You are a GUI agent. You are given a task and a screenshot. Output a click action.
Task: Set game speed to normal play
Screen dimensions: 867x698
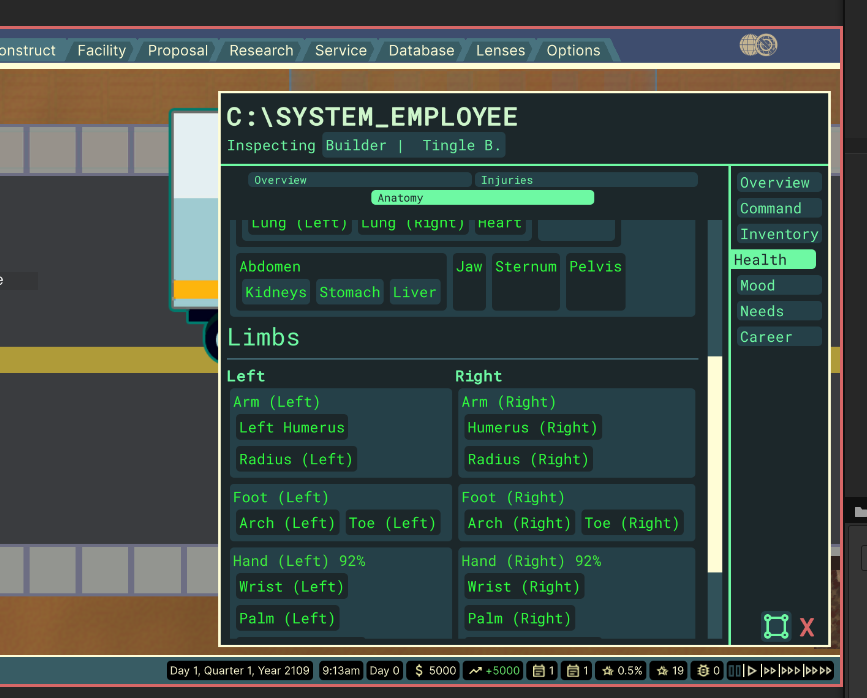click(750, 671)
